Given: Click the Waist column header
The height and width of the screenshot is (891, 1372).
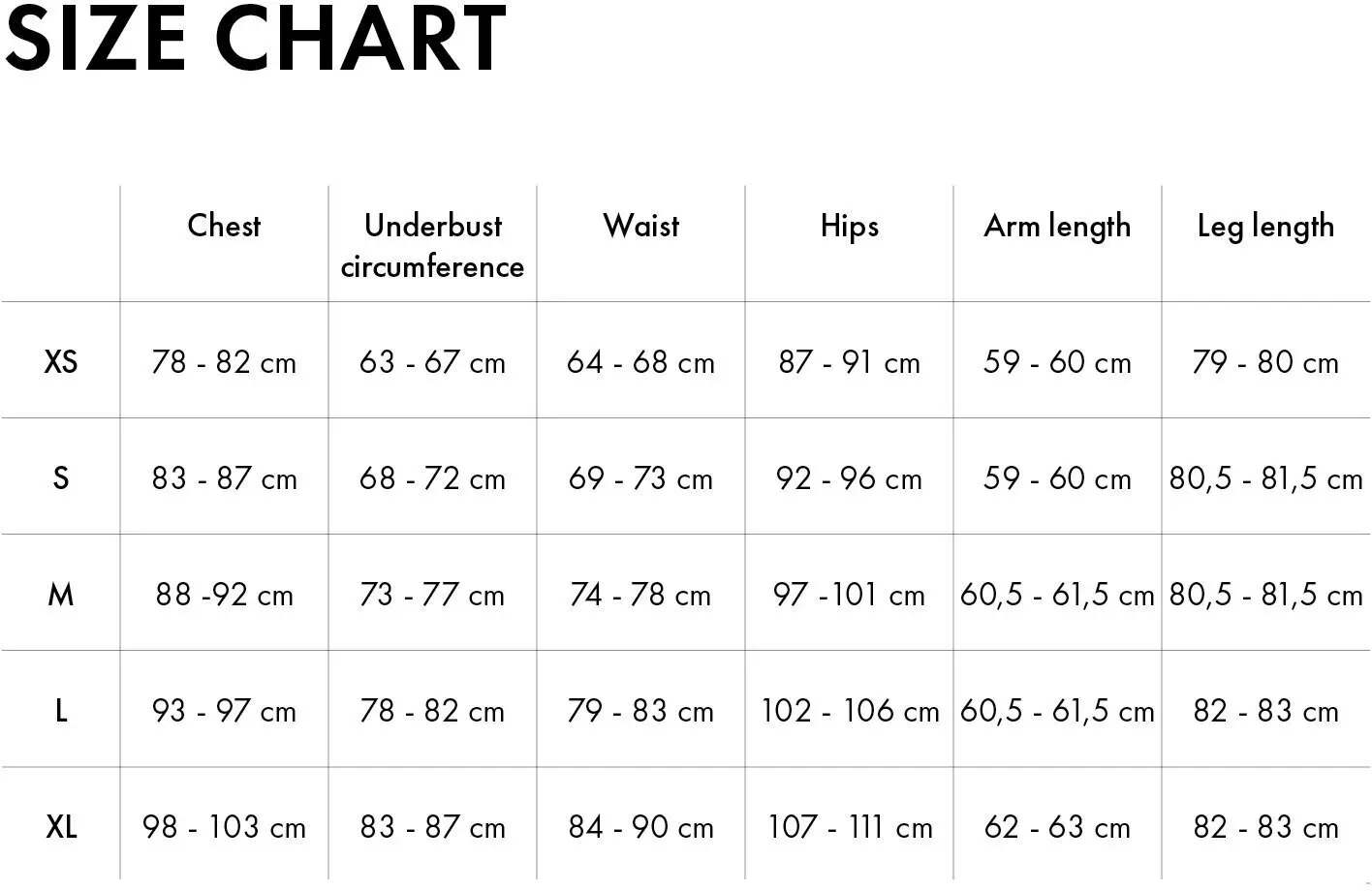Looking at the screenshot, I should tap(640, 226).
